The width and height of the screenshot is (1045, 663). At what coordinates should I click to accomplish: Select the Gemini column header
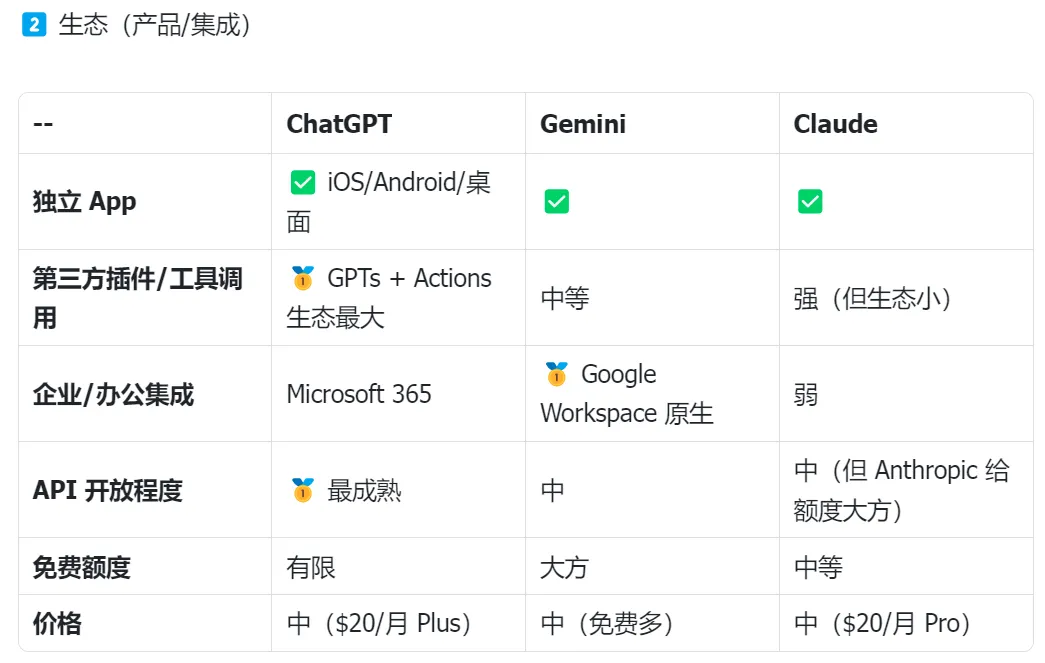point(583,124)
